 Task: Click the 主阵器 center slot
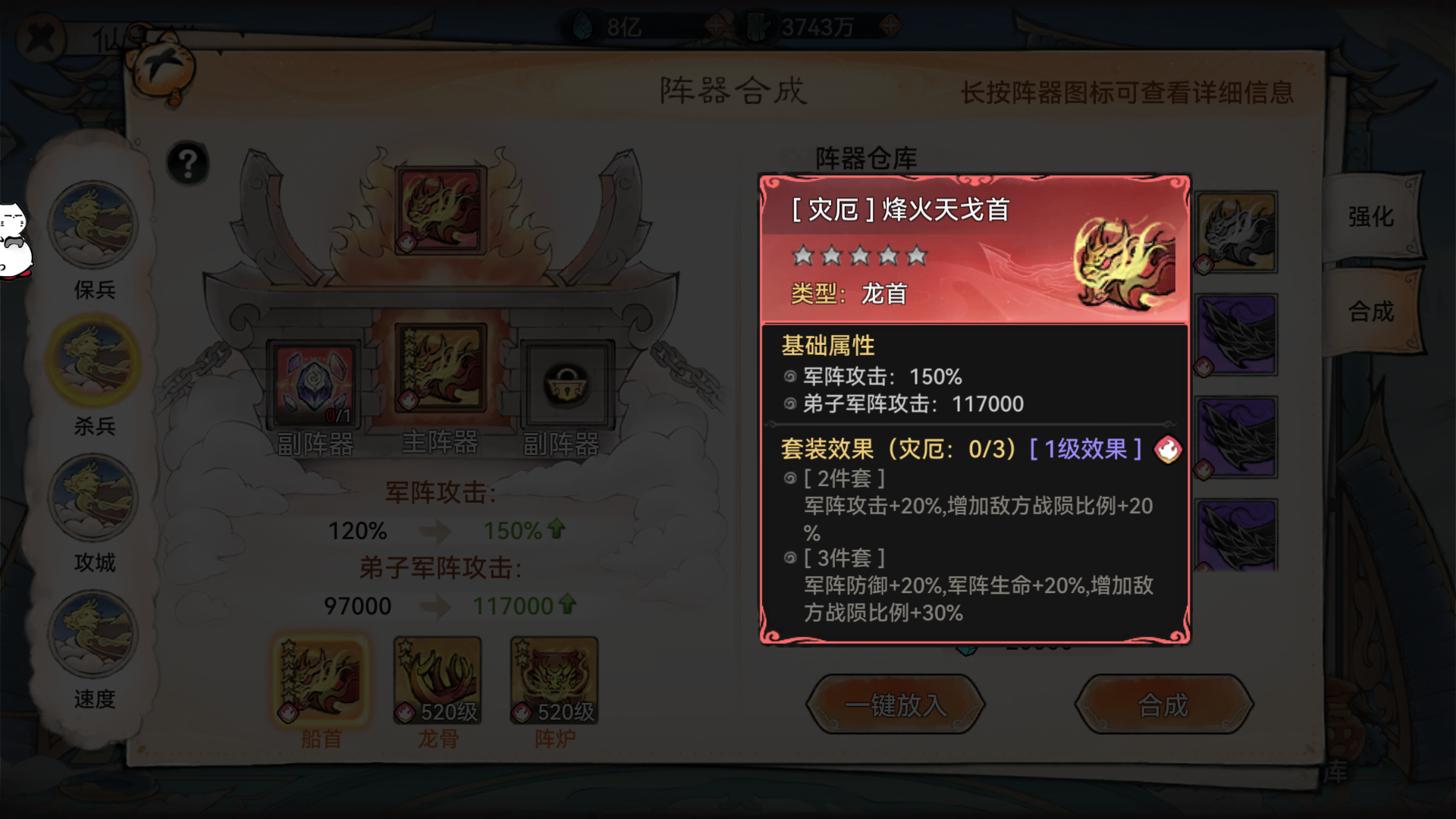[441, 368]
